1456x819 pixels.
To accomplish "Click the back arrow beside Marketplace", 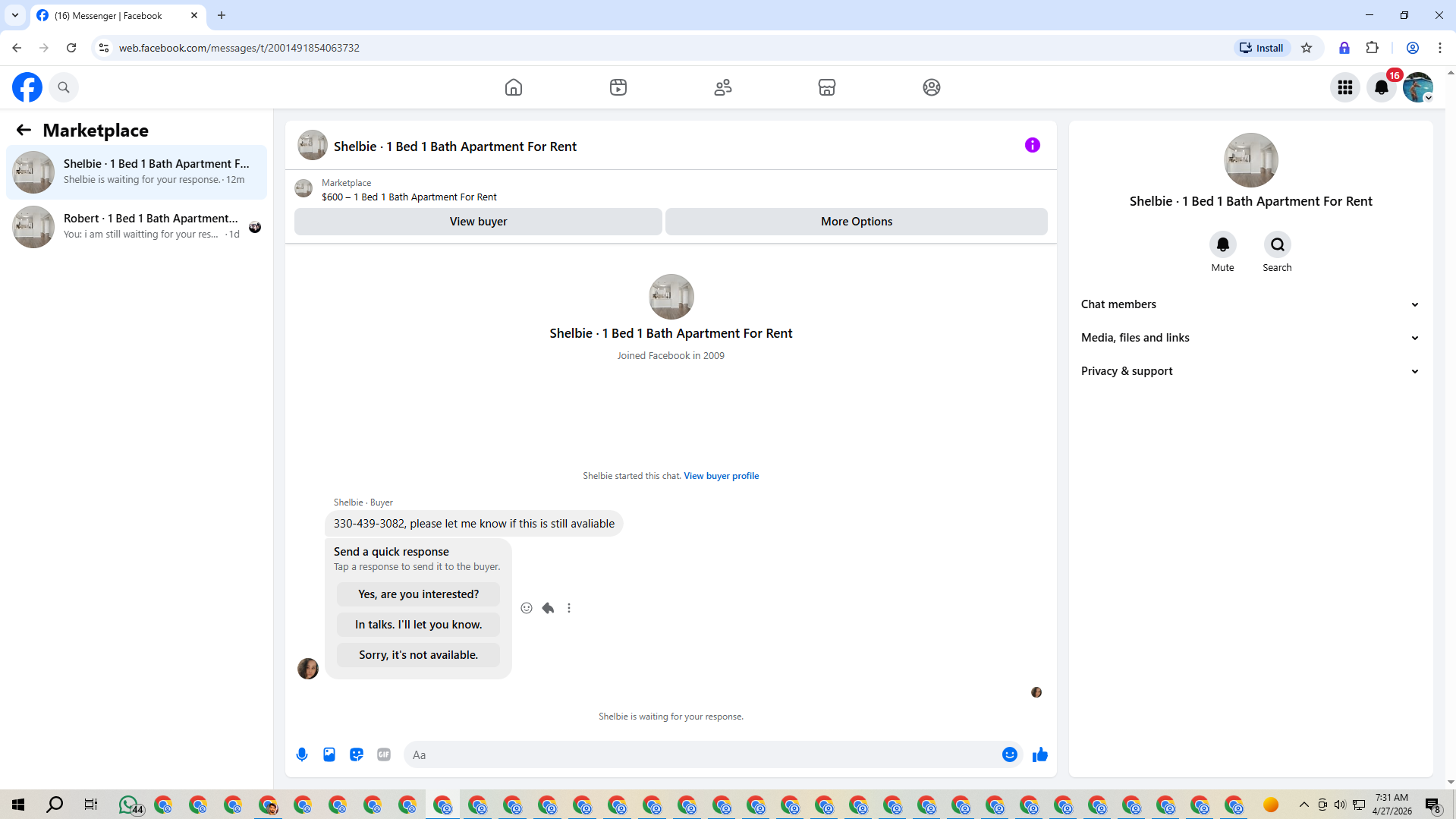I will 24,130.
